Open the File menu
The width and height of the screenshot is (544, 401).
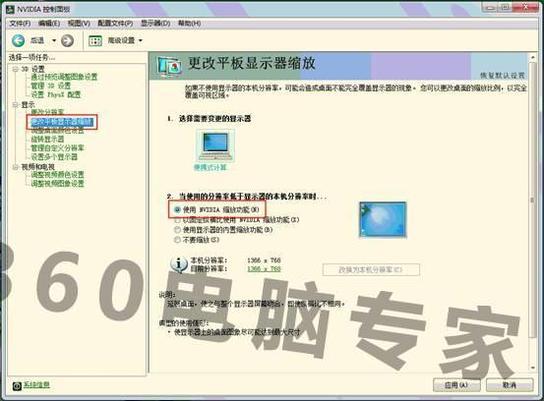(x=20, y=24)
